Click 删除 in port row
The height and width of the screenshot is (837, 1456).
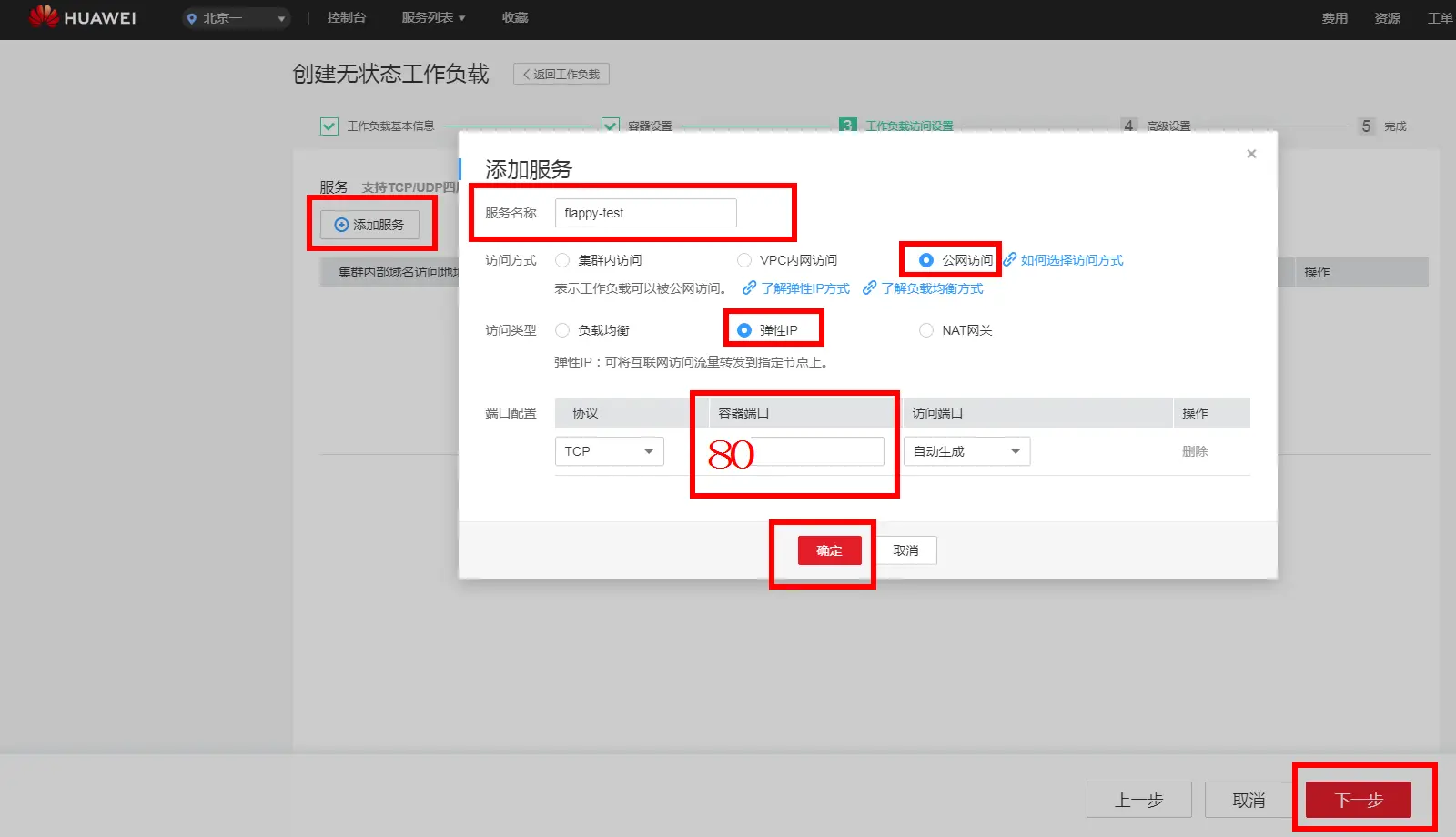1195,451
